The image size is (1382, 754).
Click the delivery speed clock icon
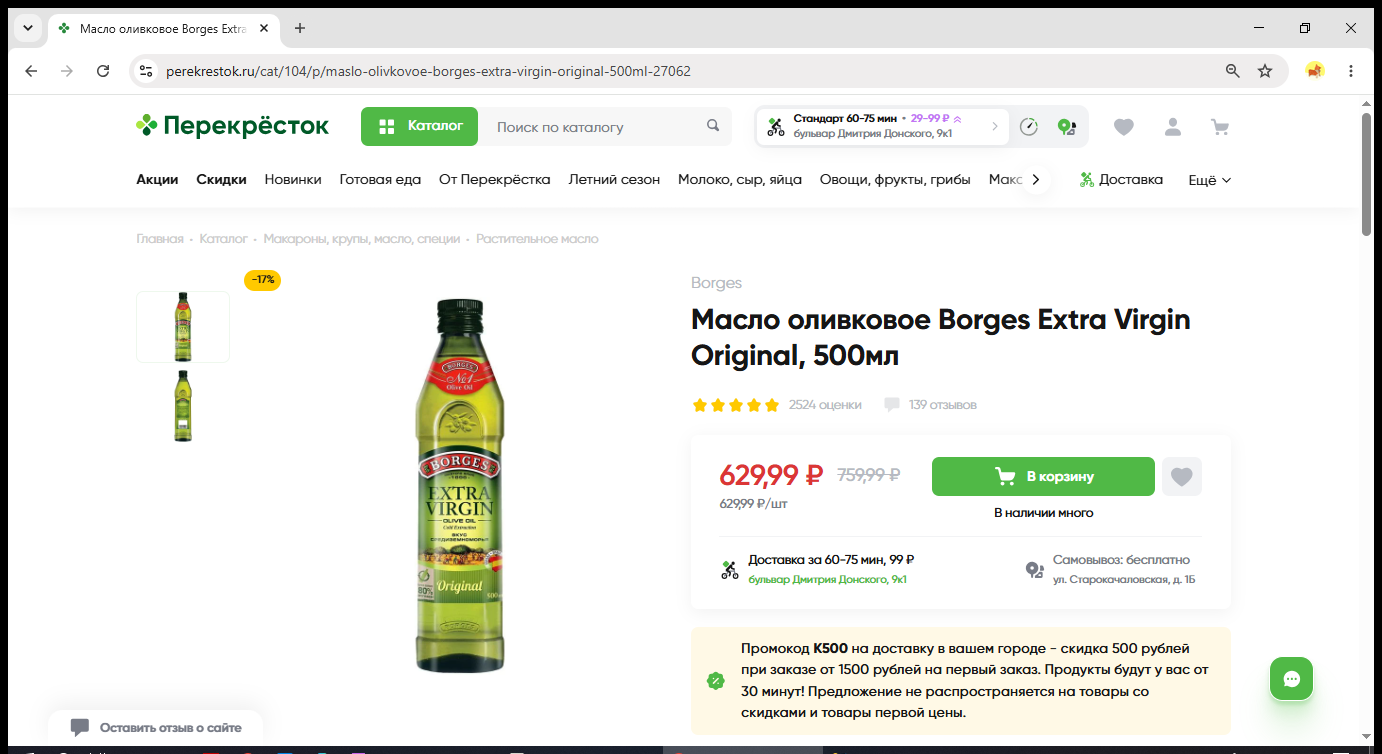pyautogui.click(x=1029, y=127)
